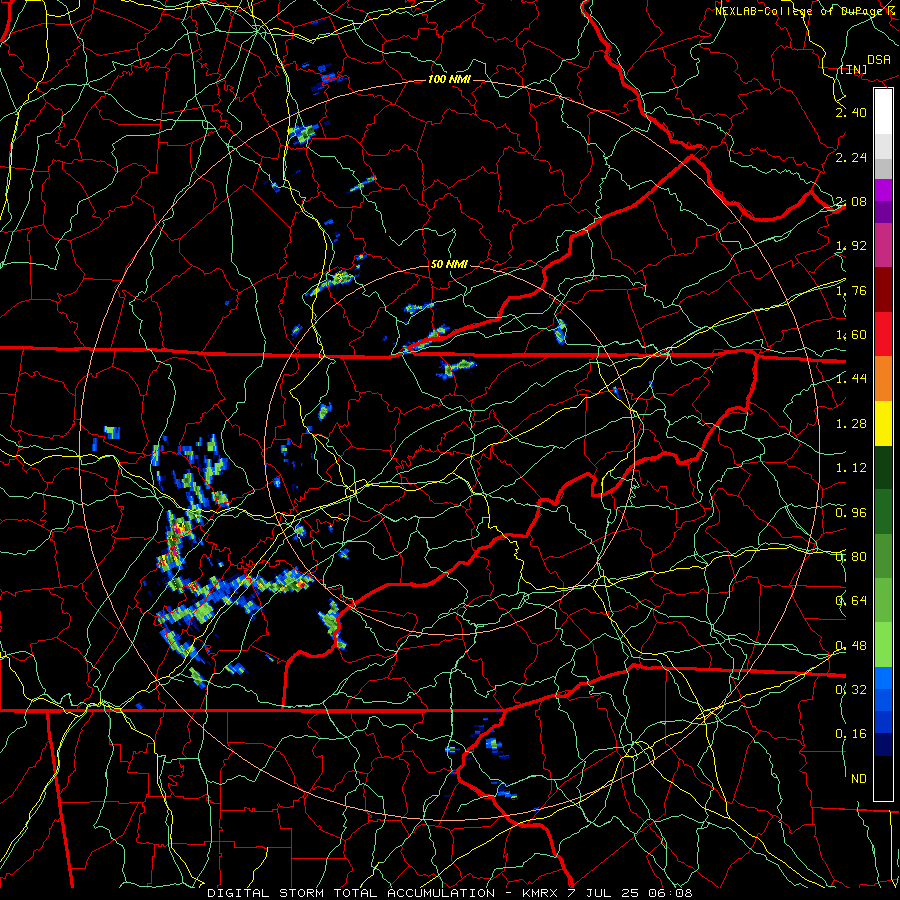Pick the yellow swatch beside 1.28
Screen dimensions: 900x900
coord(883,423)
